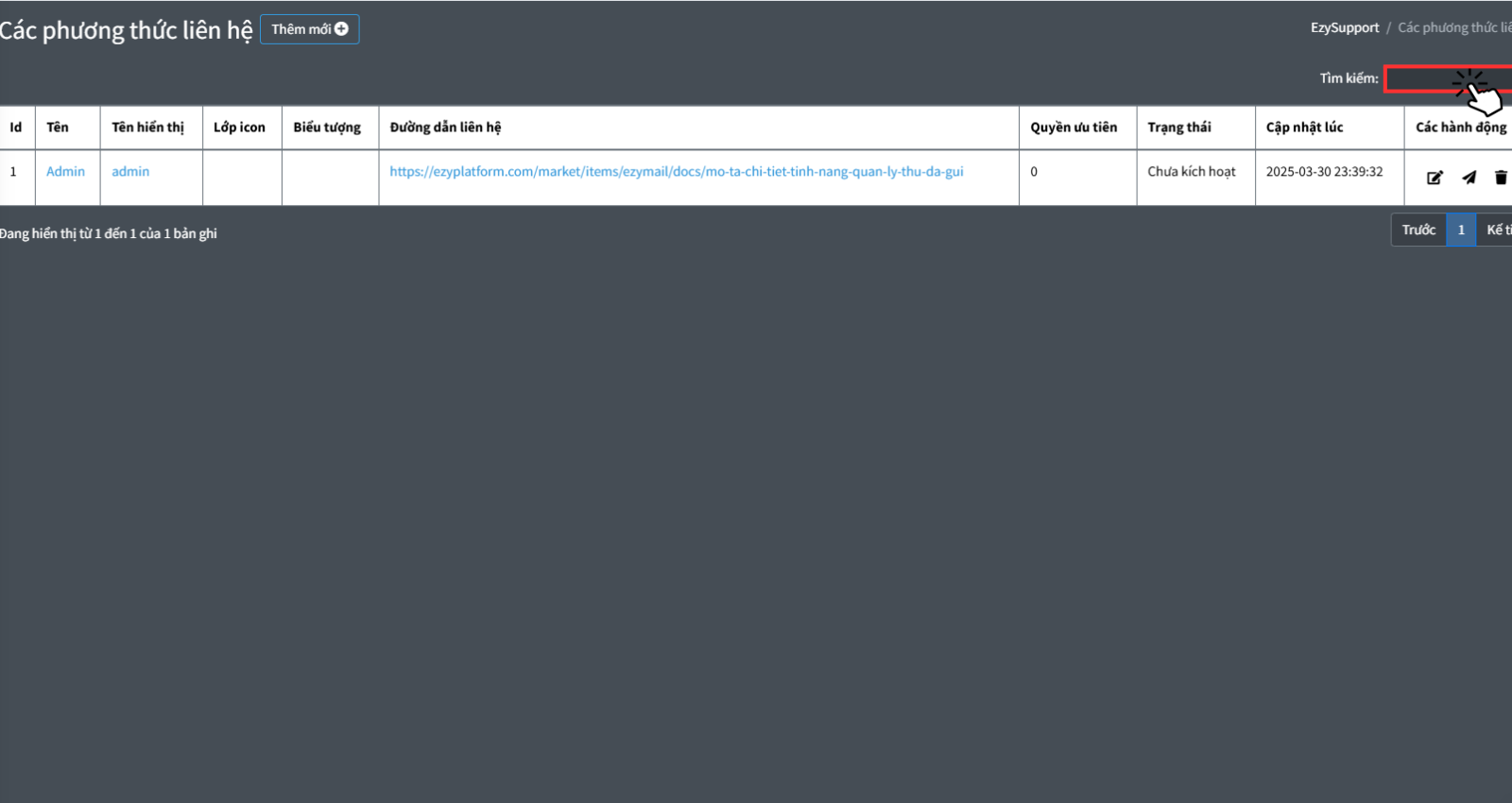The width and height of the screenshot is (1512, 803).
Task: Open the edit icon for Admin row
Action: click(1435, 178)
